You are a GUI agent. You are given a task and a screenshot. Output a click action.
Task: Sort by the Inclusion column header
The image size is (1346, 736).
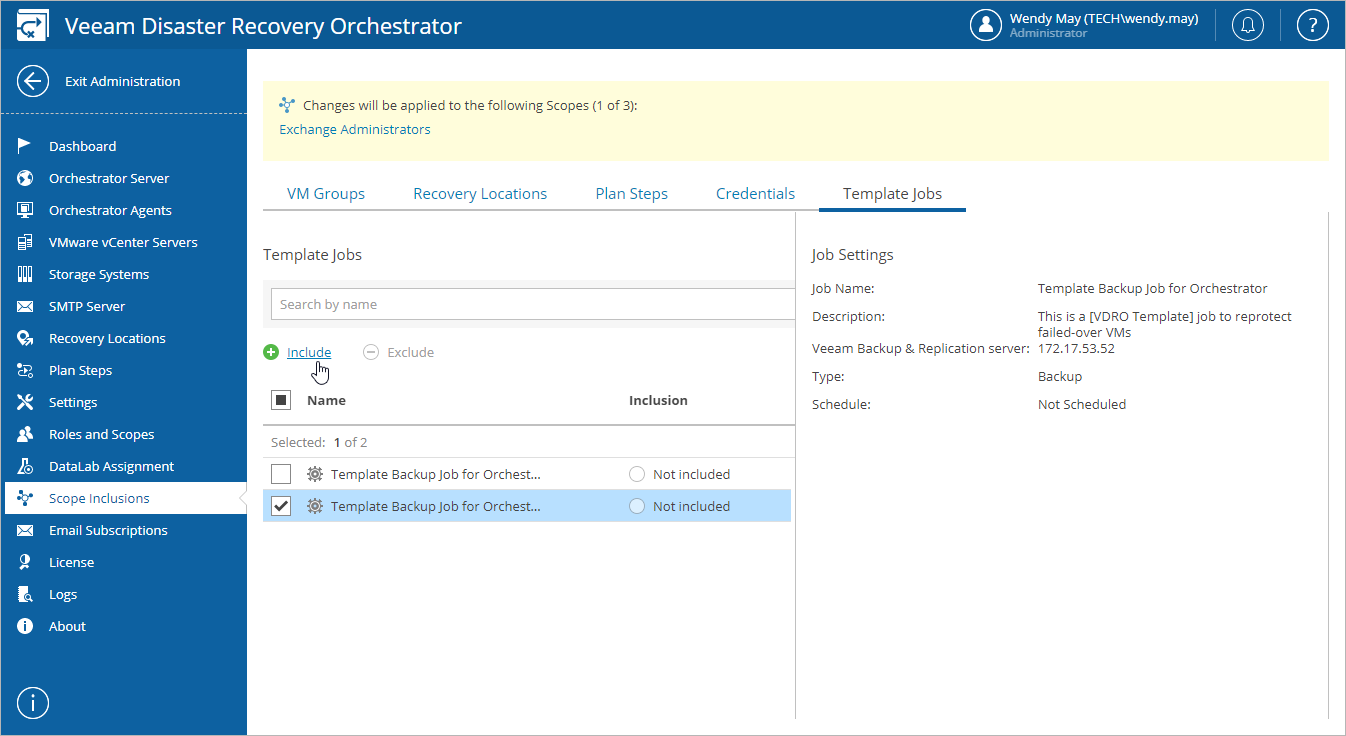pos(658,400)
